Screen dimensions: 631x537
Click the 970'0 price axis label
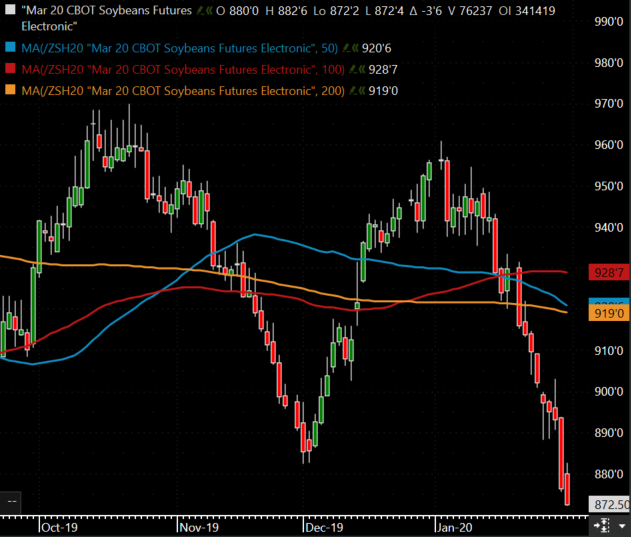[609, 104]
